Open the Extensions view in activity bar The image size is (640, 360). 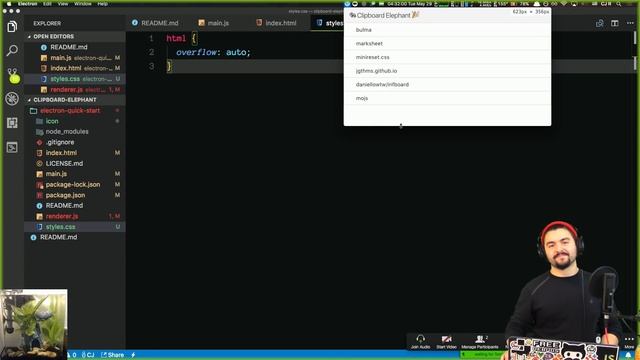tap(12, 123)
